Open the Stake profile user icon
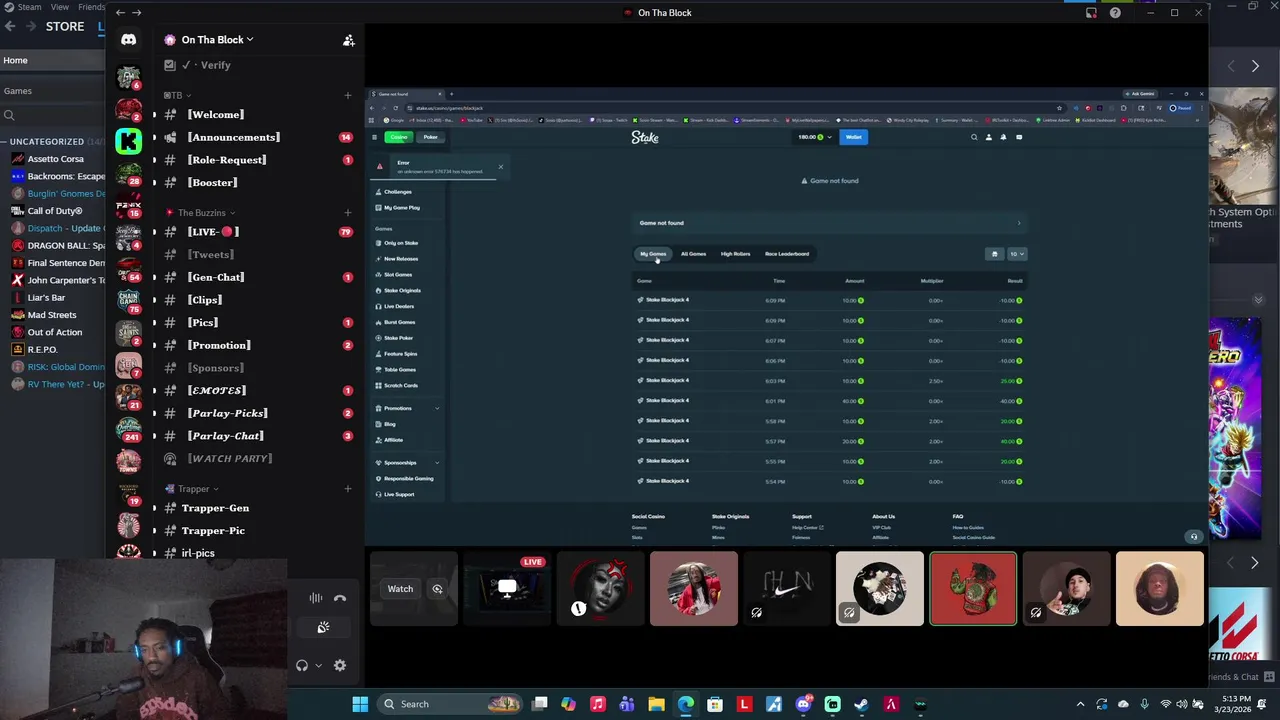Viewport: 1280px width, 720px height. tap(989, 137)
